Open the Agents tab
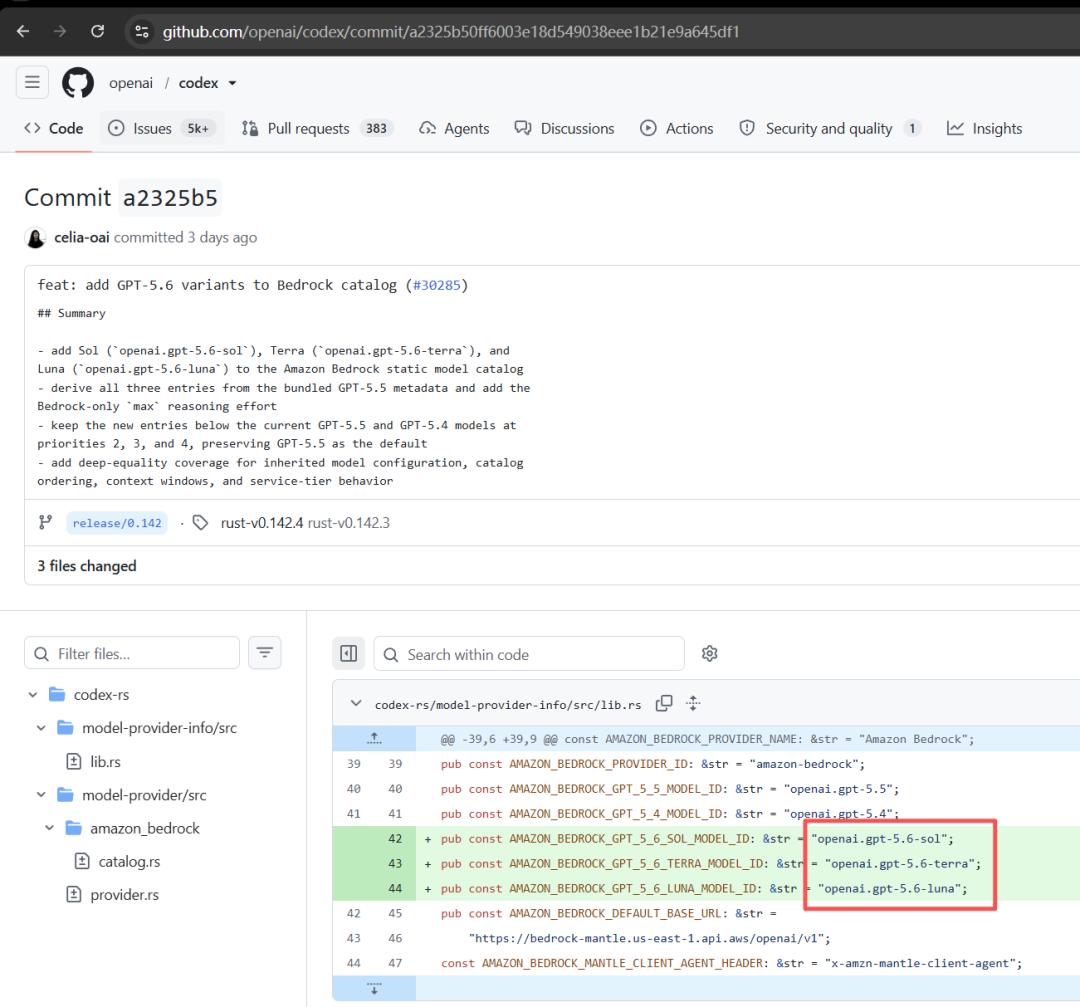Screen dimensions: 1080x1007 tap(454, 128)
